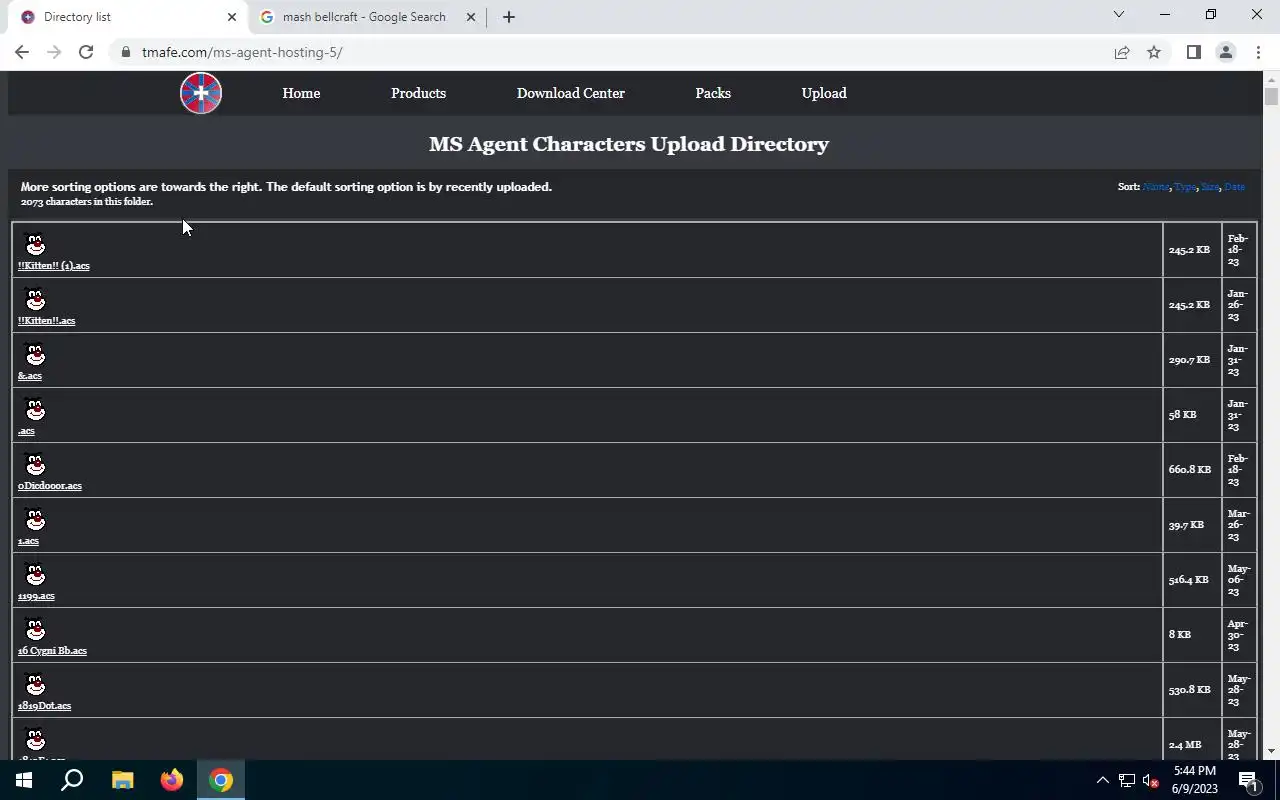This screenshot has width=1280, height=800.
Task: Open the 0Dicdooor.acs file link
Action: (50, 486)
